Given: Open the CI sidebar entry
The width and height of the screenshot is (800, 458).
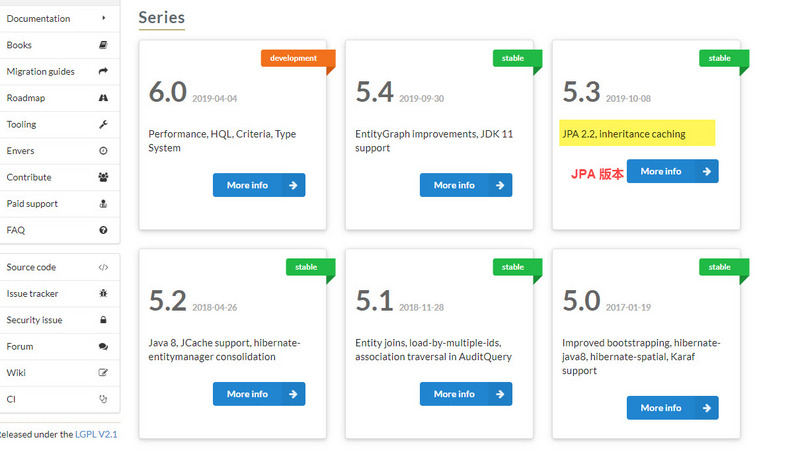Looking at the screenshot, I should [60, 400].
